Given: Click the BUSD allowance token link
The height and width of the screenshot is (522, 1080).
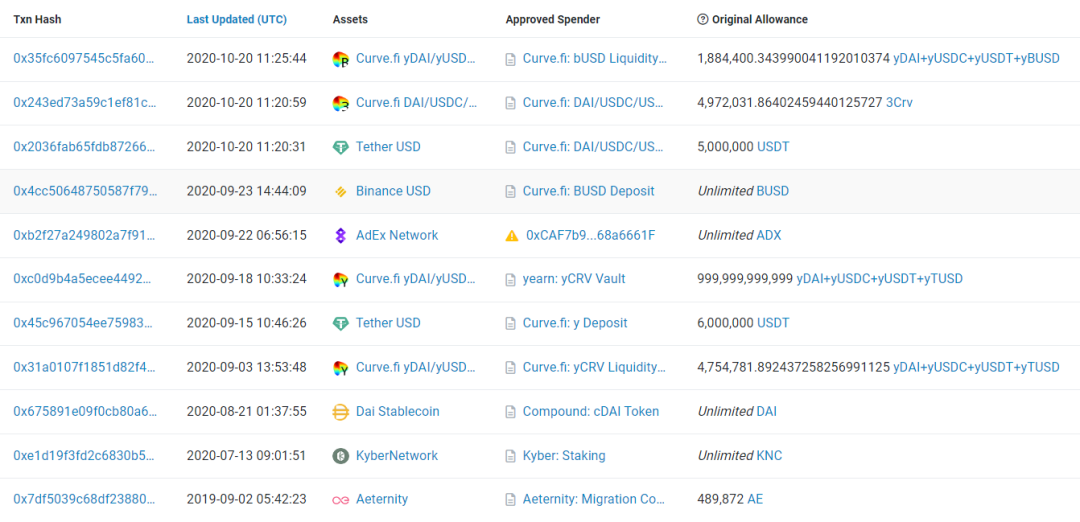Looking at the screenshot, I should (x=773, y=191).
